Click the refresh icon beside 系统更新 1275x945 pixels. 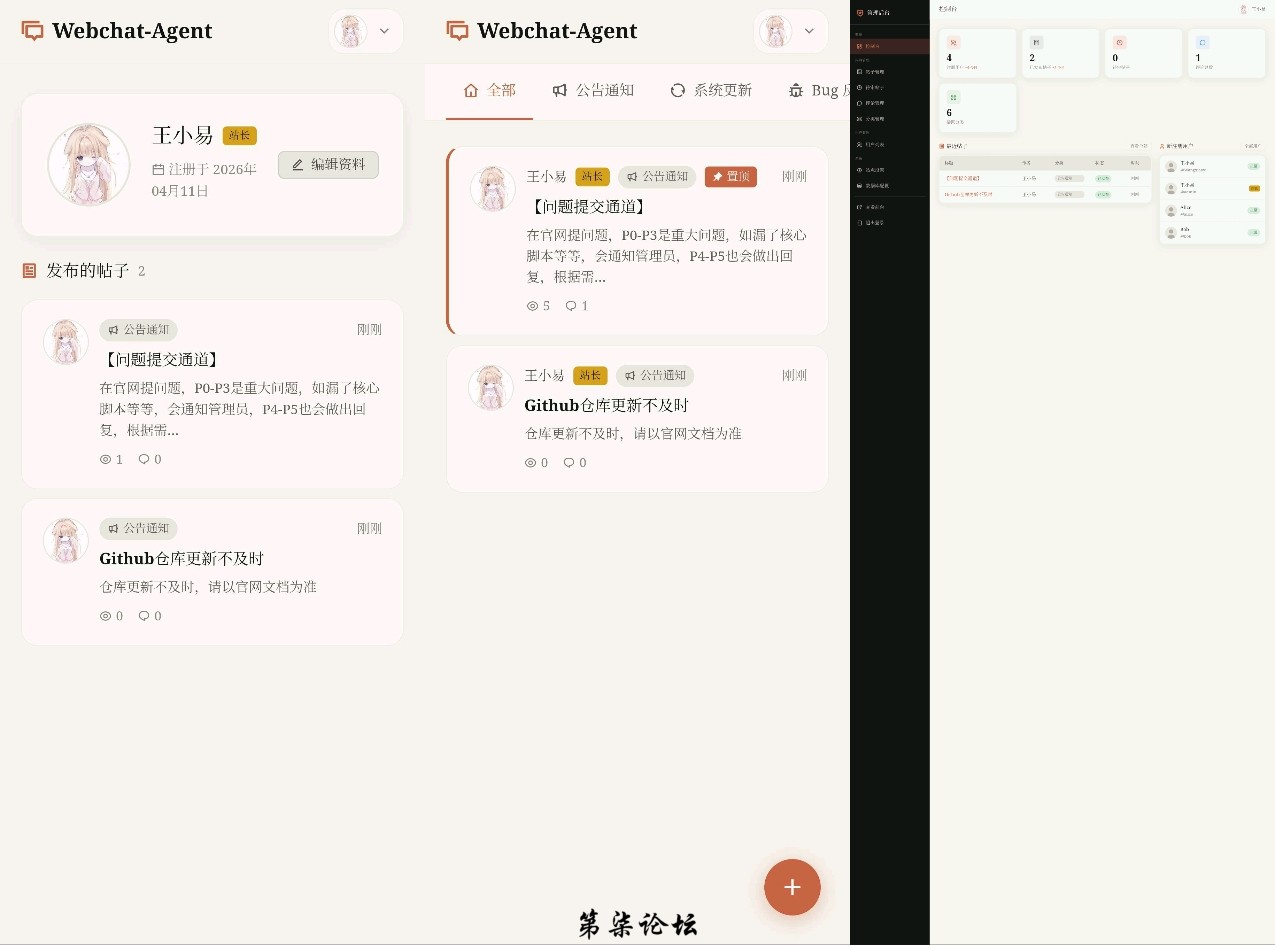coord(678,91)
